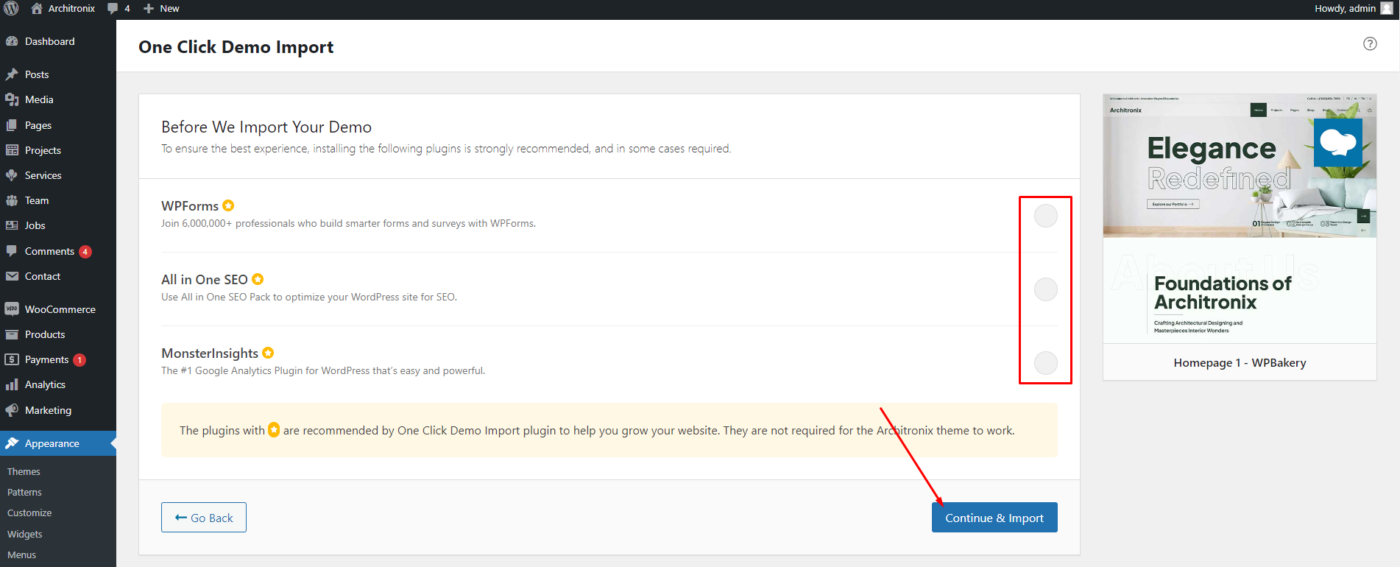
Task: Click the Before We Import Your Demo heading
Action: 266,127
